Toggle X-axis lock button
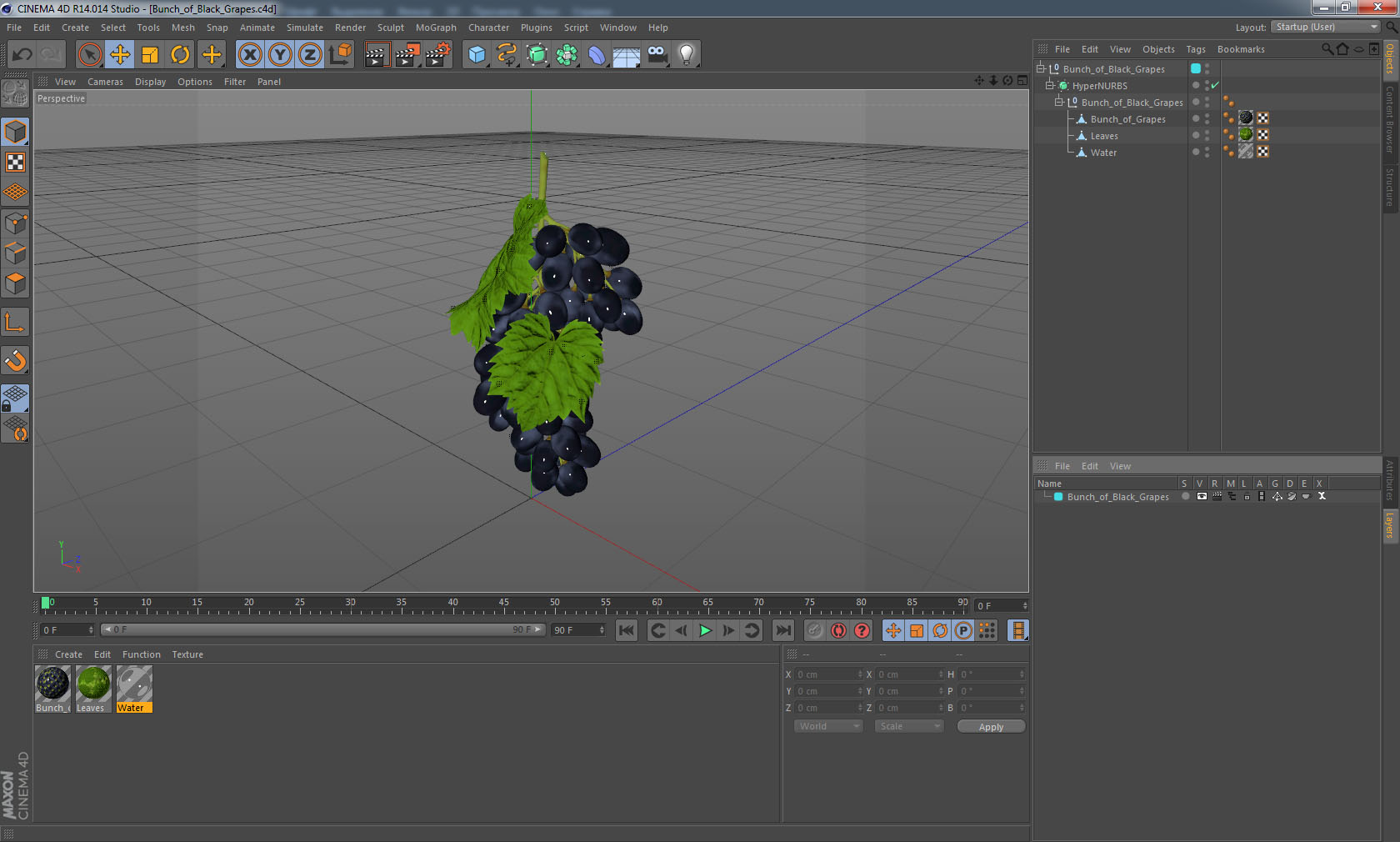The image size is (1400, 842). pyautogui.click(x=249, y=55)
